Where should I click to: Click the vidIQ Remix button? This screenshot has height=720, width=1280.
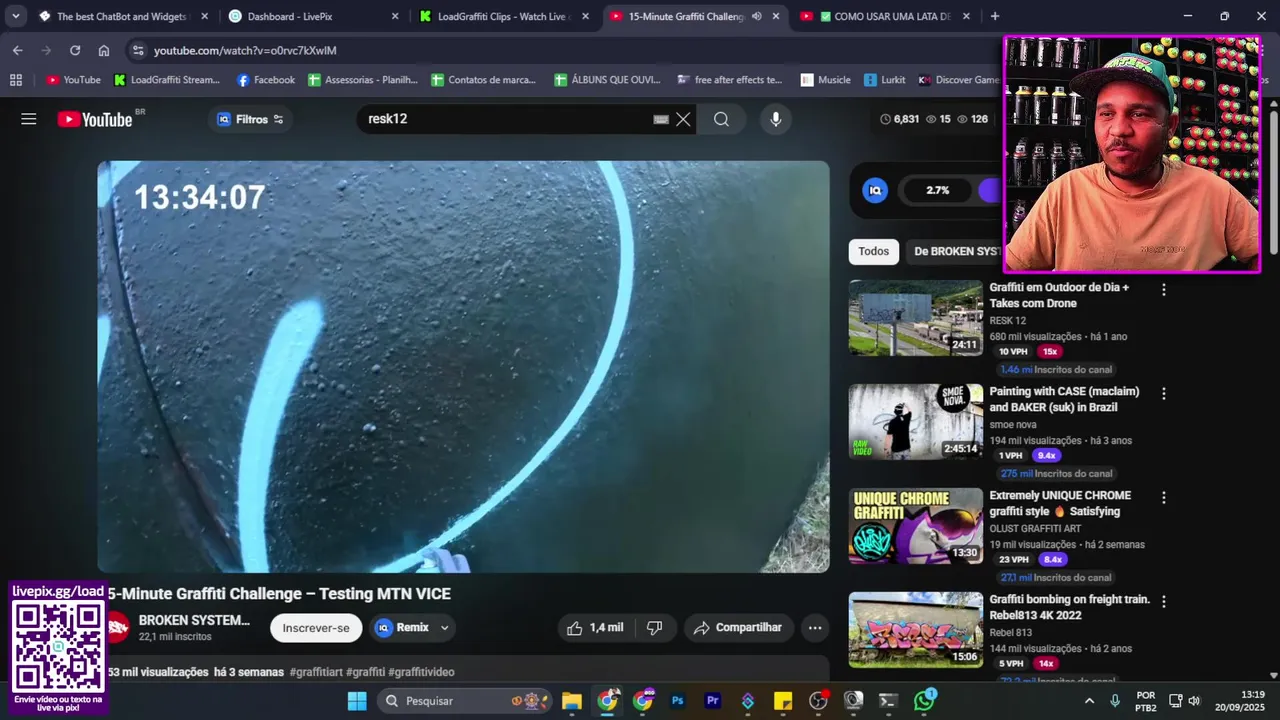coord(402,628)
